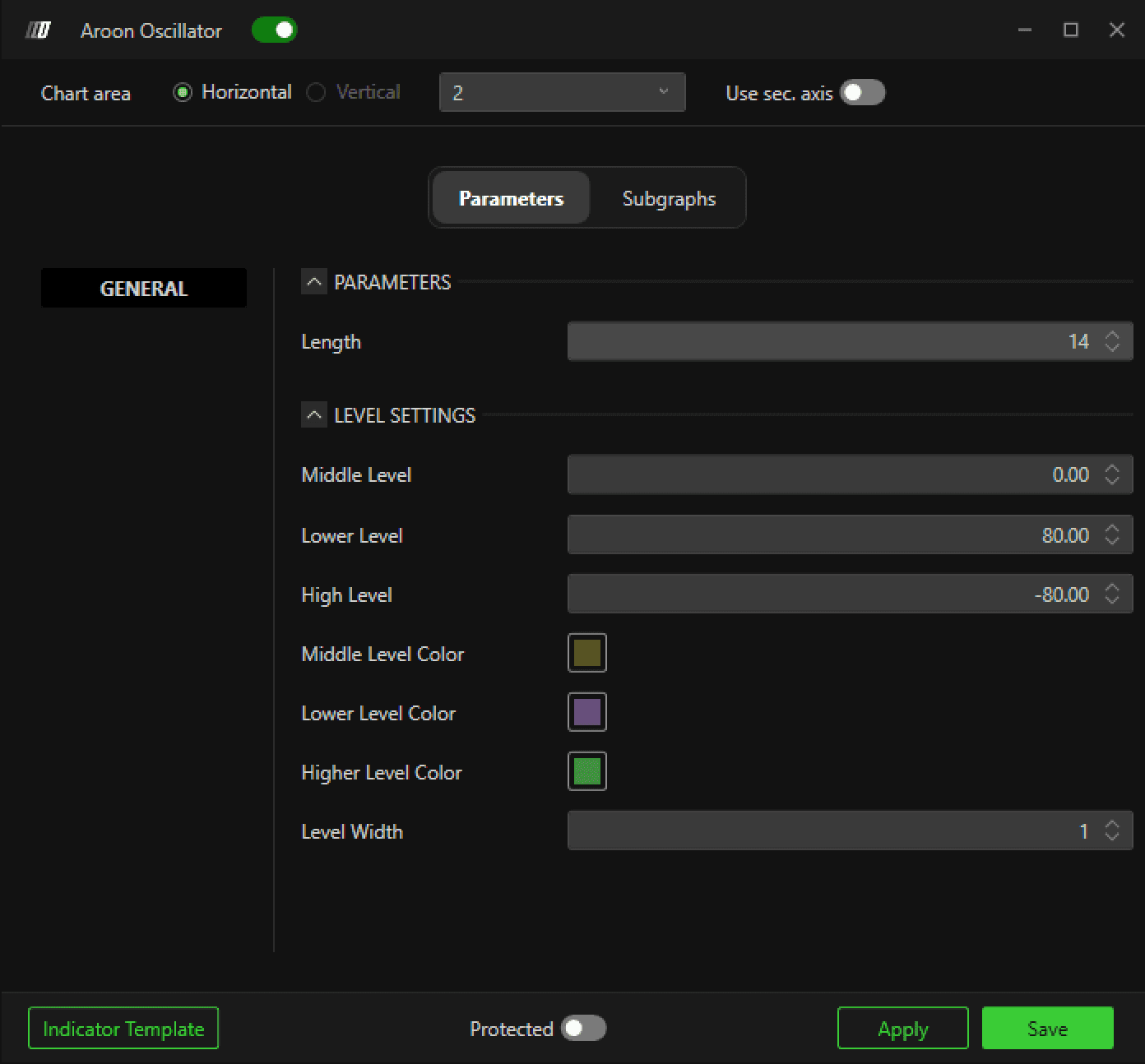Select the Vertical chart area radio button
The width and height of the screenshot is (1145, 1064).
tap(316, 92)
